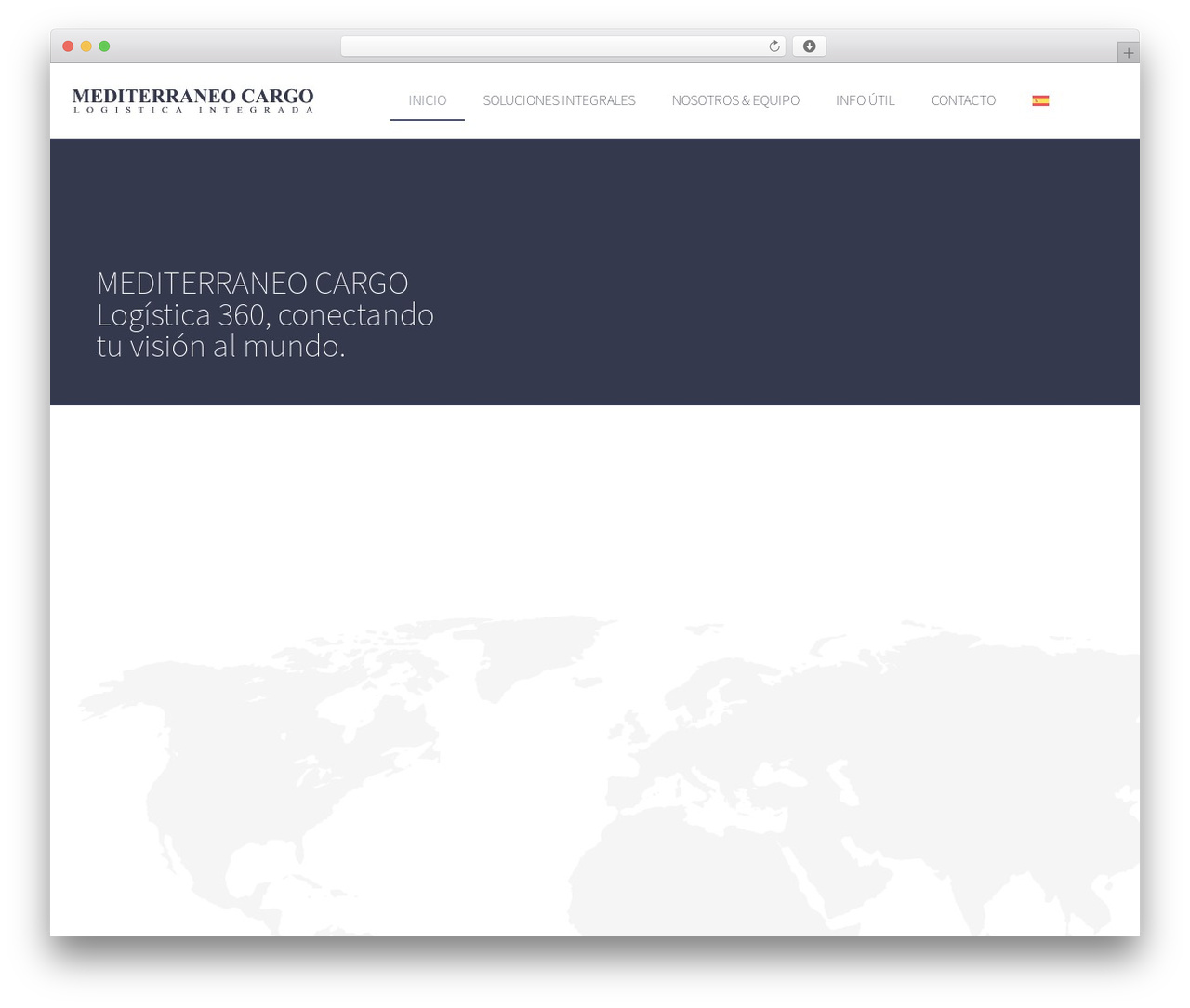This screenshot has height=1008, width=1190.
Task: Click the hero headline "MEDITERRANEO CARGO"
Action: [x=253, y=283]
